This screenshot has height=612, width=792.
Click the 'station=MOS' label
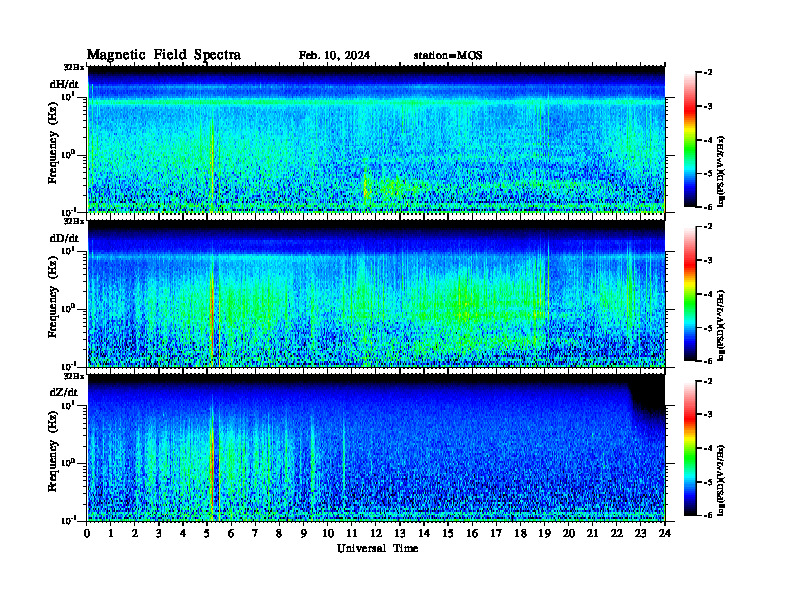[x=448, y=56]
